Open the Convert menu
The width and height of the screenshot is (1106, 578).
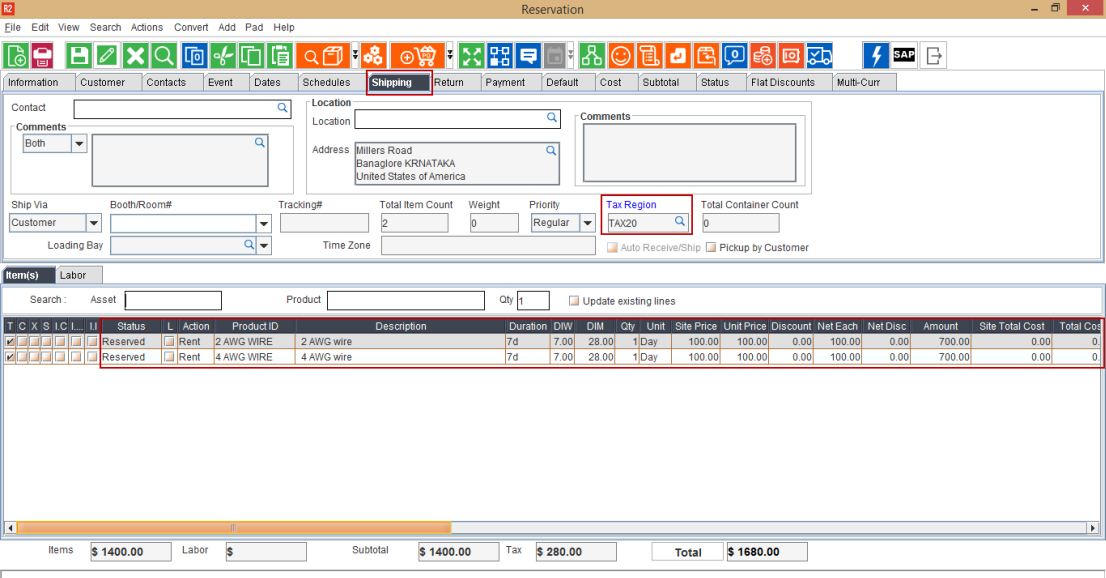191,27
